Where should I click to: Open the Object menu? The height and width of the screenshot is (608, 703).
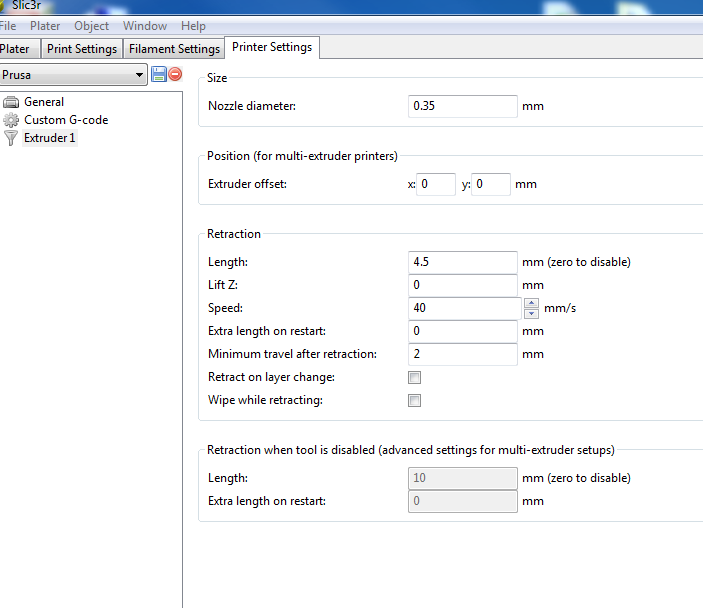92,26
